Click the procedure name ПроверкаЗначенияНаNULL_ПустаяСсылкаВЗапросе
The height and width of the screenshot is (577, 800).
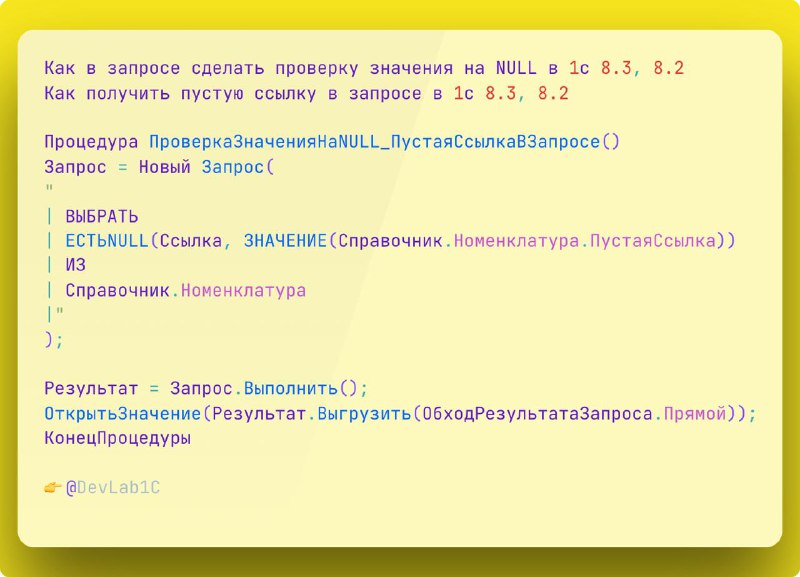(x=374, y=141)
